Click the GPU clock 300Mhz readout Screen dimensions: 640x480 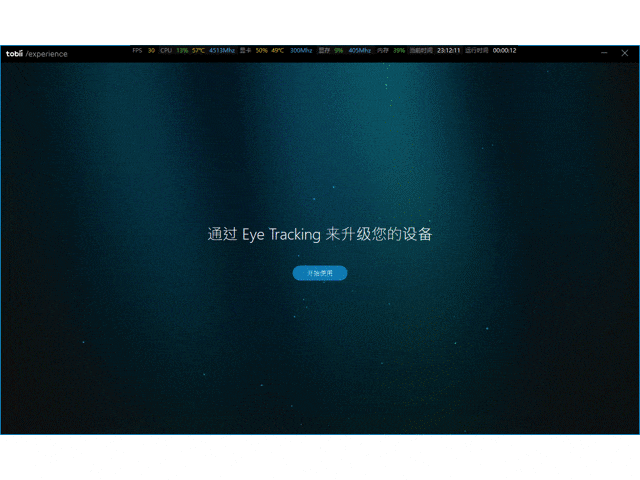[x=301, y=51]
